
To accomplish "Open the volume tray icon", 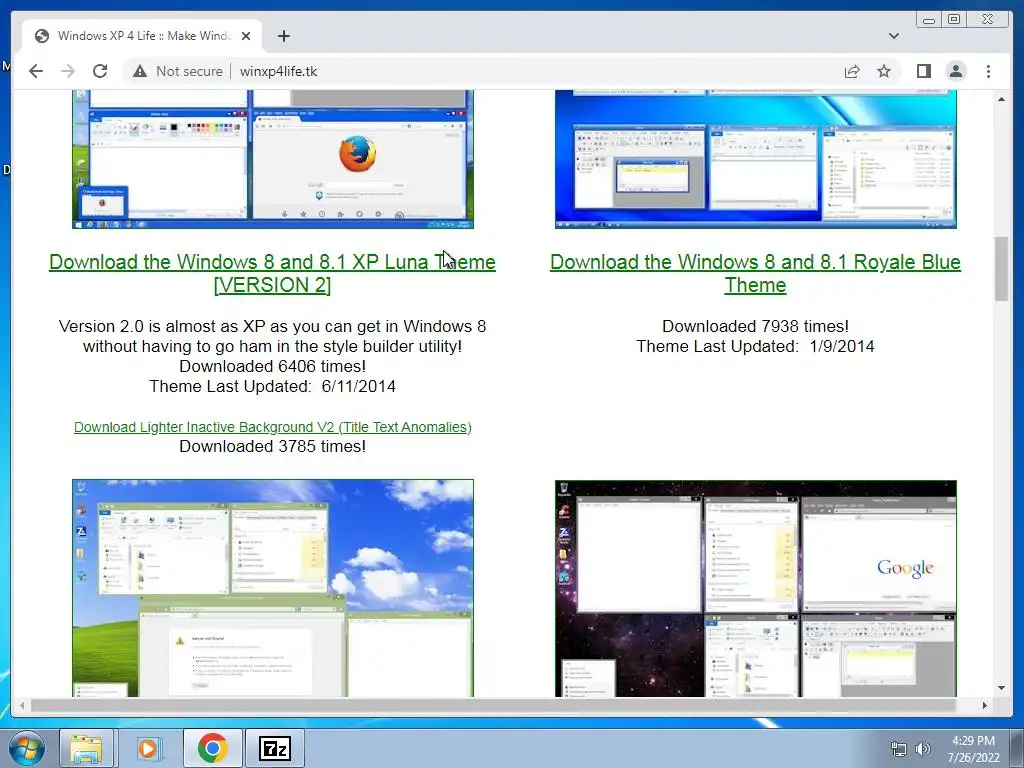I will click(923, 749).
